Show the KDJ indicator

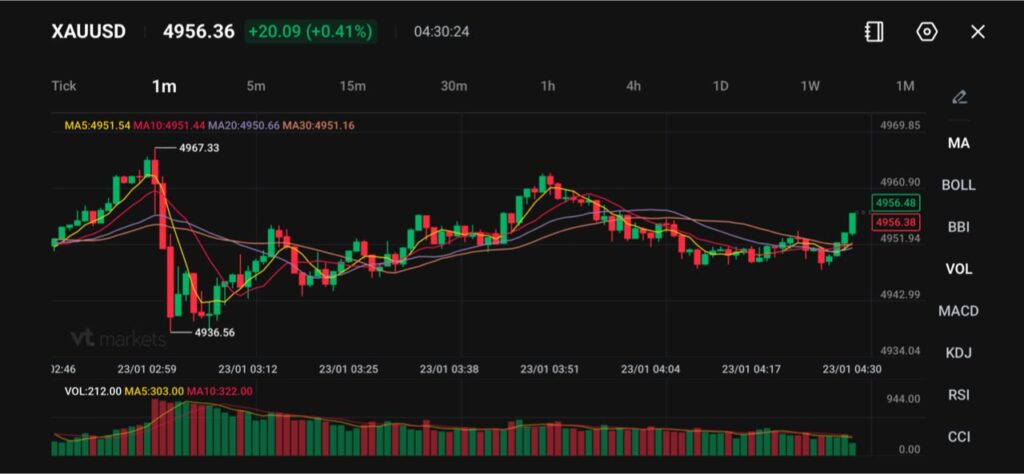click(x=958, y=353)
